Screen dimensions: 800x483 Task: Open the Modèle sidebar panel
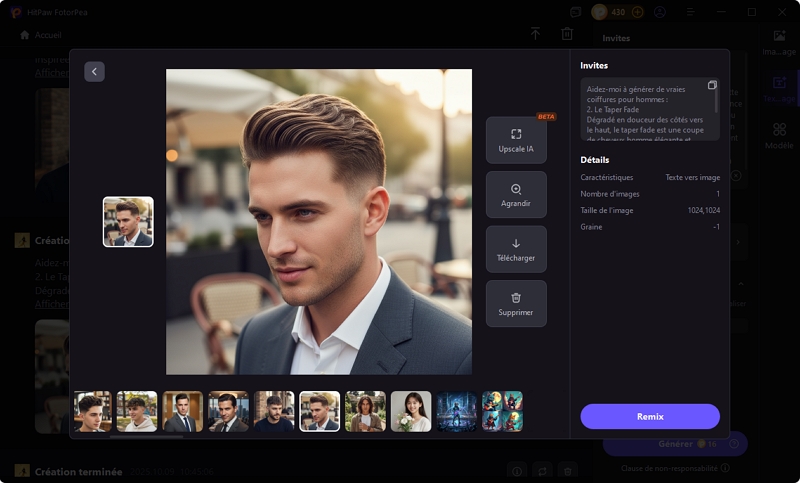[x=779, y=136]
